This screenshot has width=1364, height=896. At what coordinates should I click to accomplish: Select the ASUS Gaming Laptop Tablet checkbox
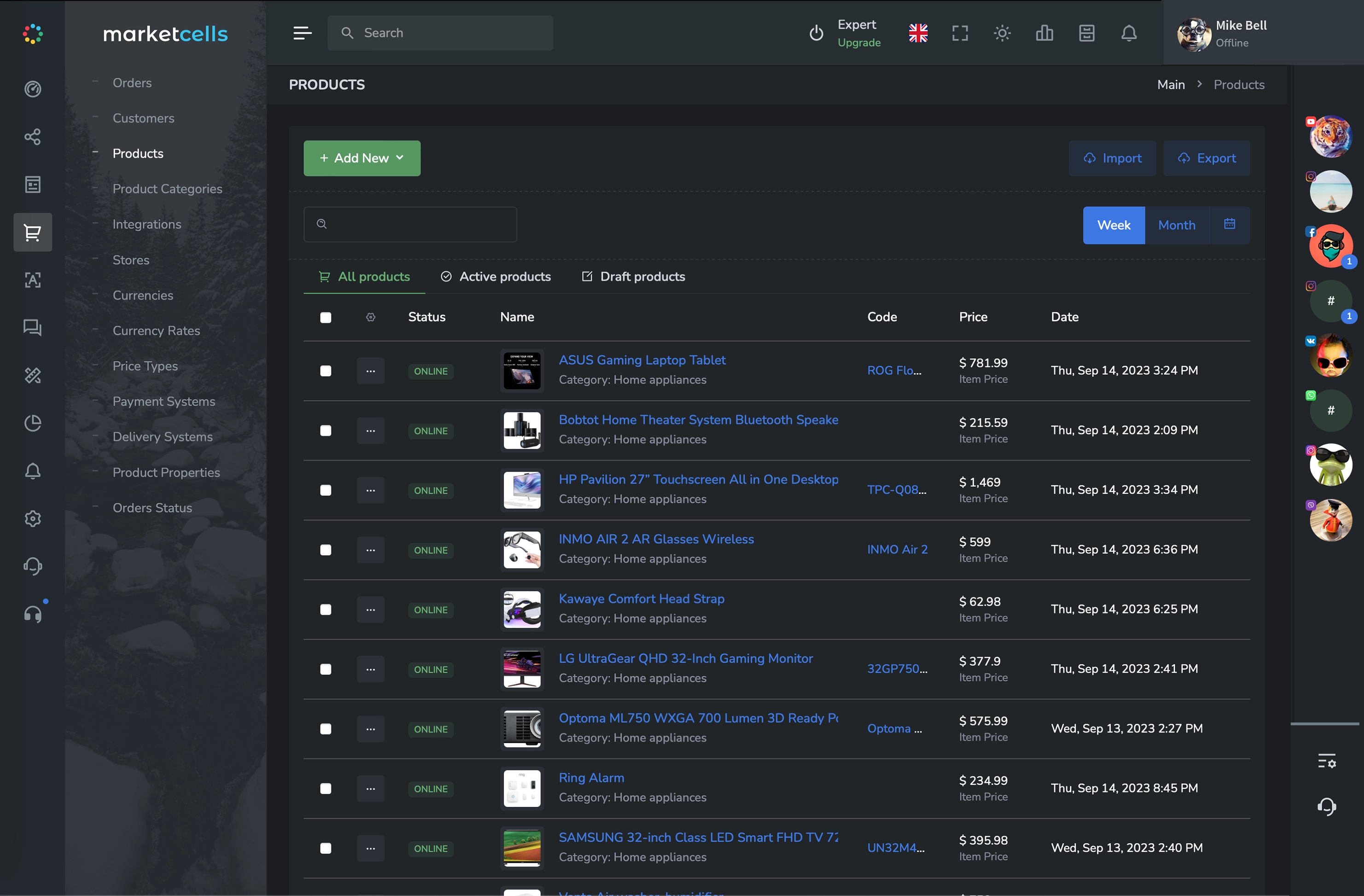326,371
